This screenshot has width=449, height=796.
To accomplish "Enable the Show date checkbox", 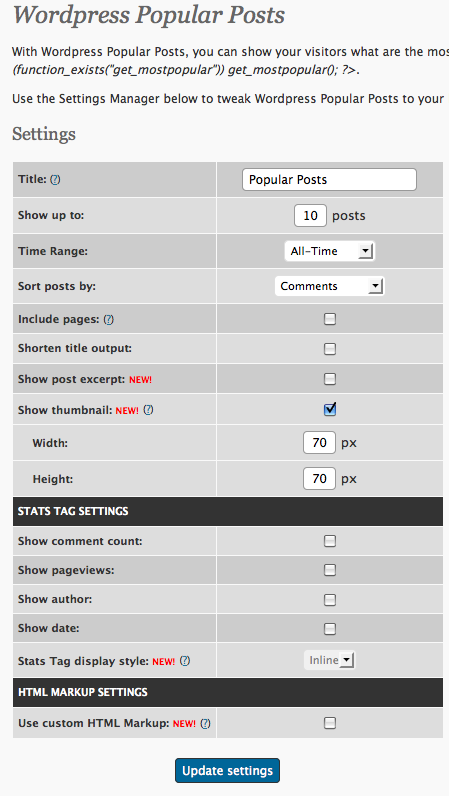I will tap(330, 629).
